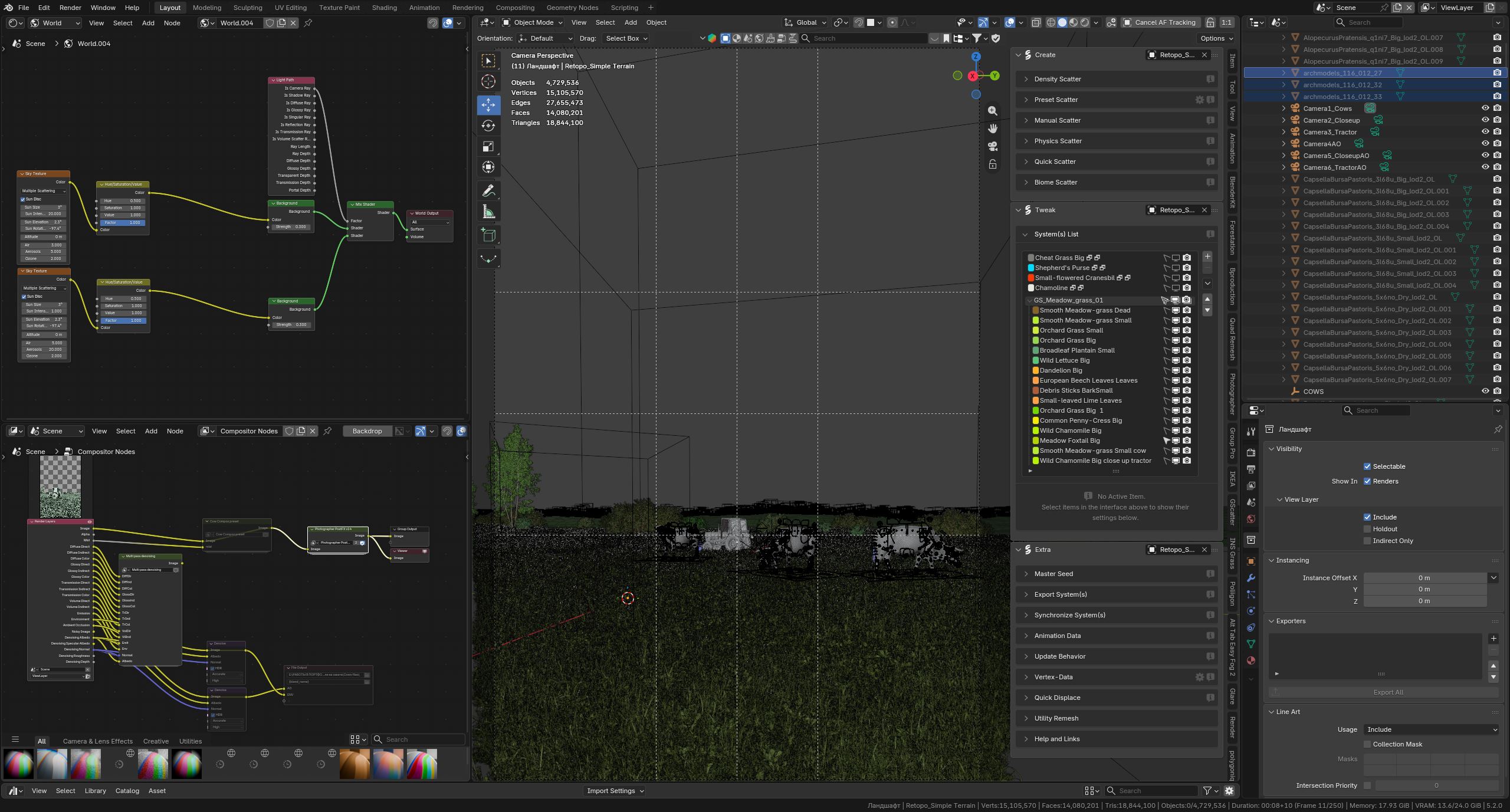Screen dimensions: 1510x812
Task: Open the Line Art Usage dropdown
Action: point(1431,729)
